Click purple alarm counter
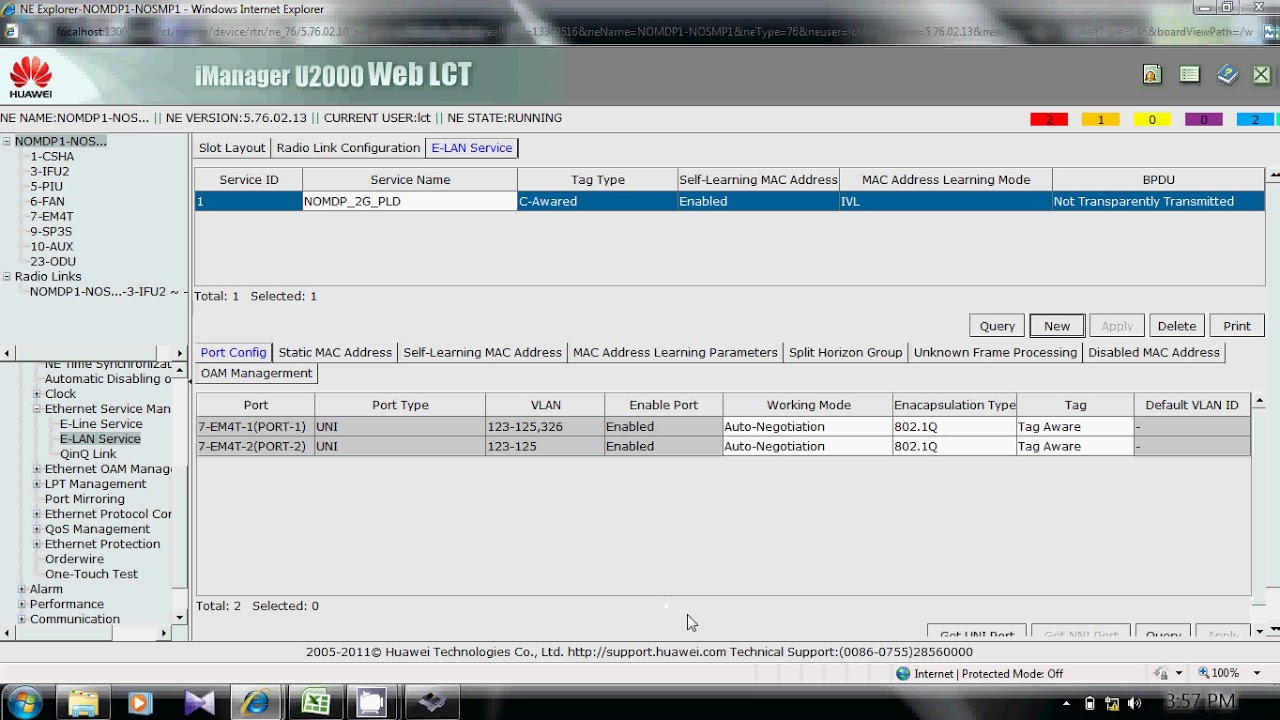1280x720 pixels. click(x=1204, y=119)
